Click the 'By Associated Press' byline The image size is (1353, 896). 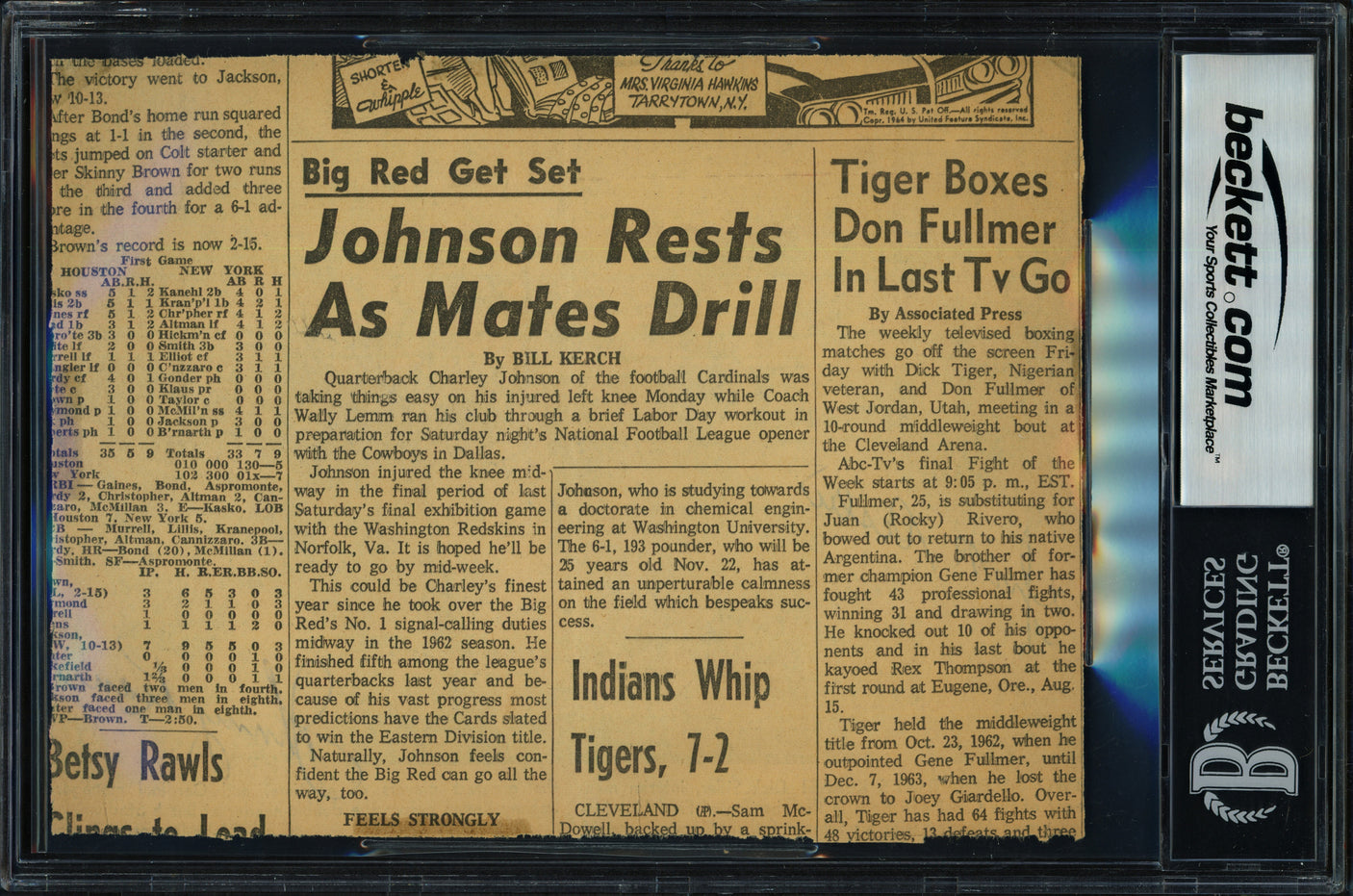(945, 314)
